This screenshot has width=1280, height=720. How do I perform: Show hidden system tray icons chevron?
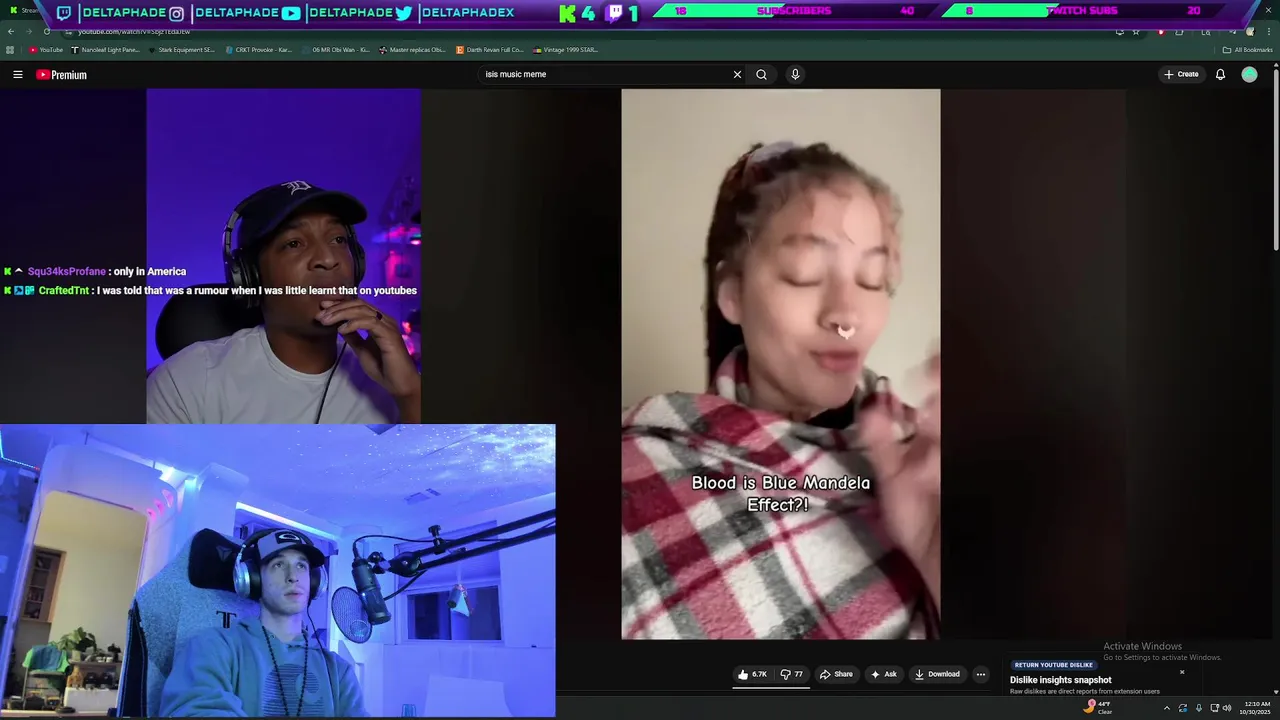tap(1166, 708)
